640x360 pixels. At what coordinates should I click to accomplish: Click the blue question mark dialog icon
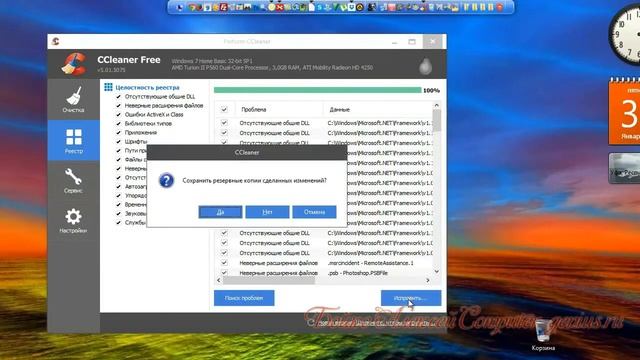coord(167,180)
